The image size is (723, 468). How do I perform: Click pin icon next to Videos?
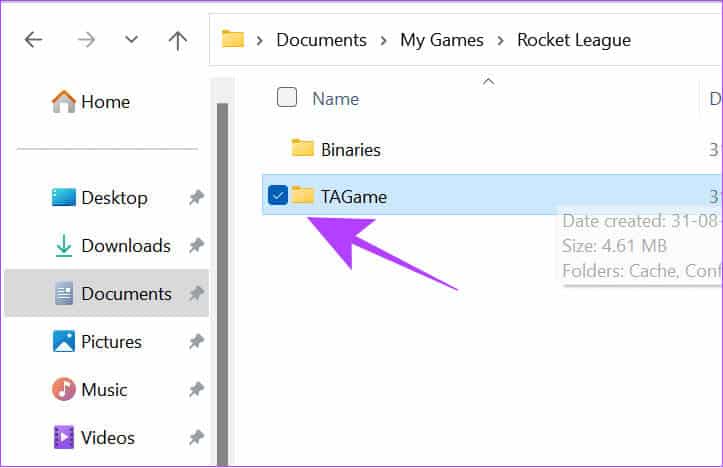pyautogui.click(x=196, y=438)
